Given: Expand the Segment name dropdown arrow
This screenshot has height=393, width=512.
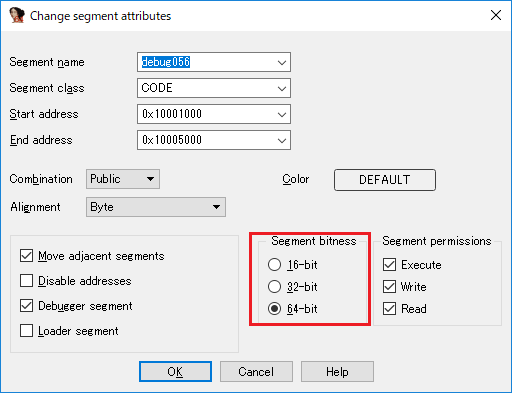Looking at the screenshot, I should [282, 62].
